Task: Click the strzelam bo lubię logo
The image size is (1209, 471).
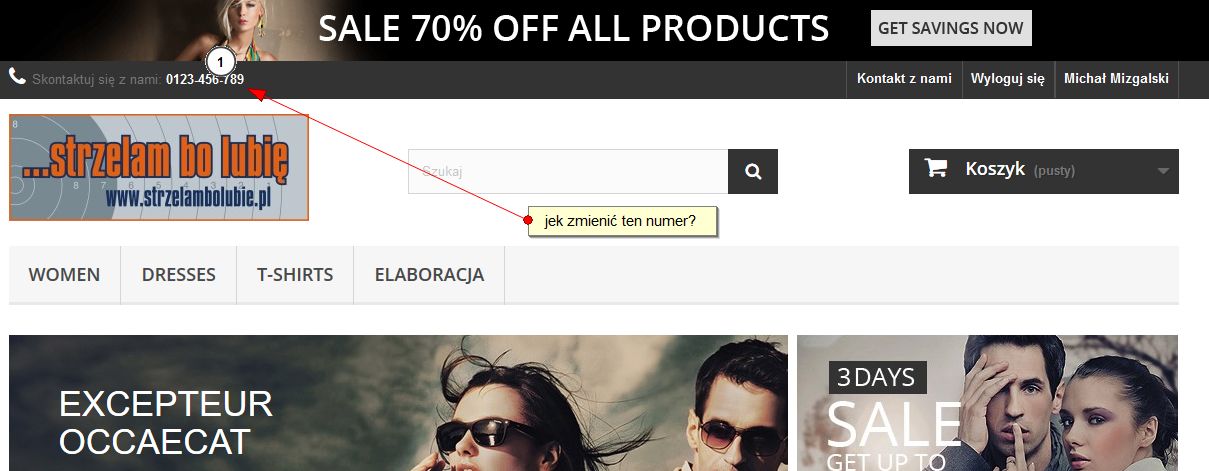Action: [x=159, y=167]
